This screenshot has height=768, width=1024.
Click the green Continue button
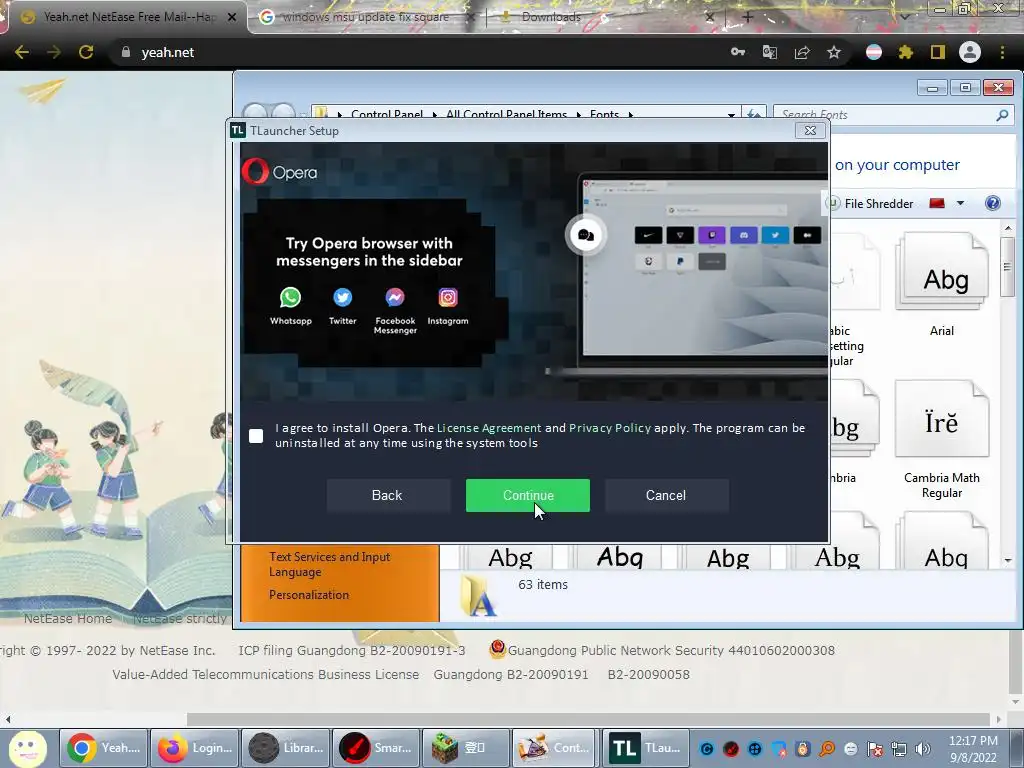(528, 495)
